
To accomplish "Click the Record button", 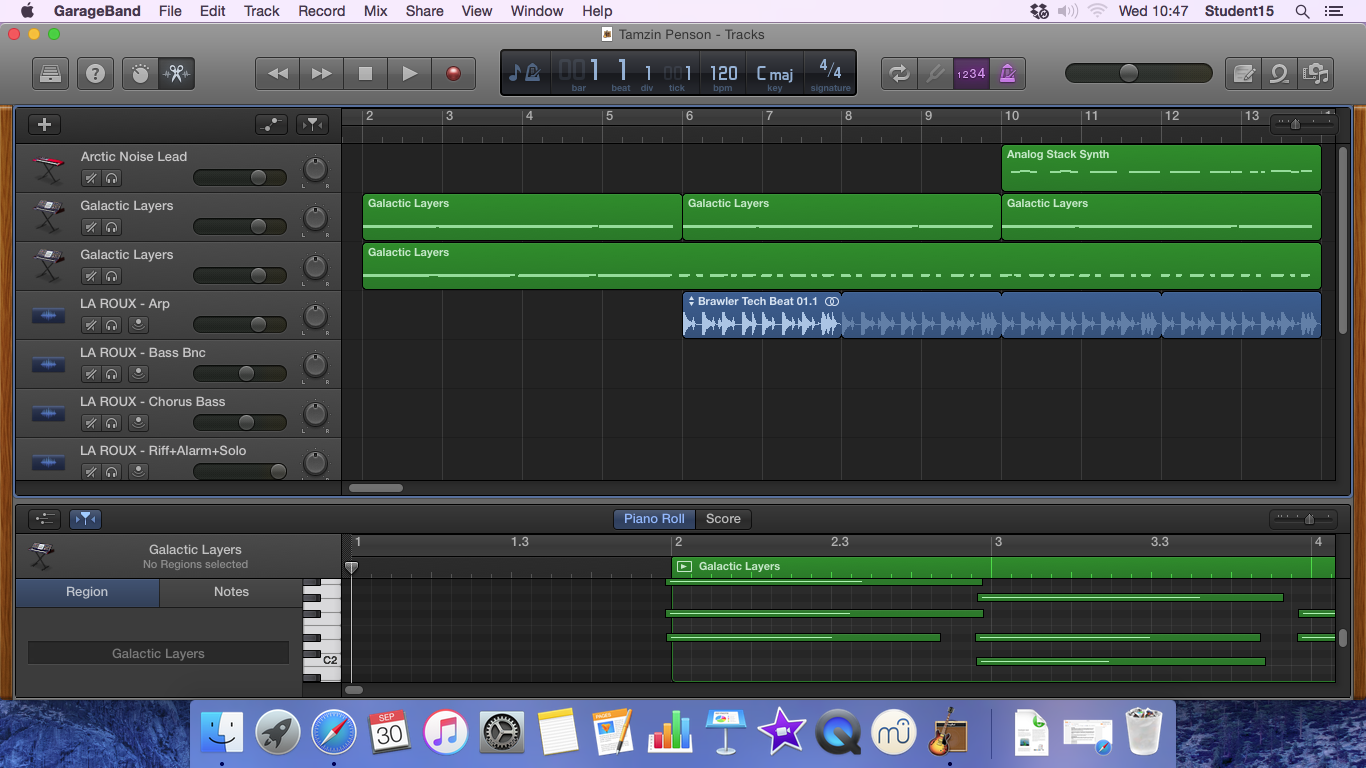I will click(452, 72).
